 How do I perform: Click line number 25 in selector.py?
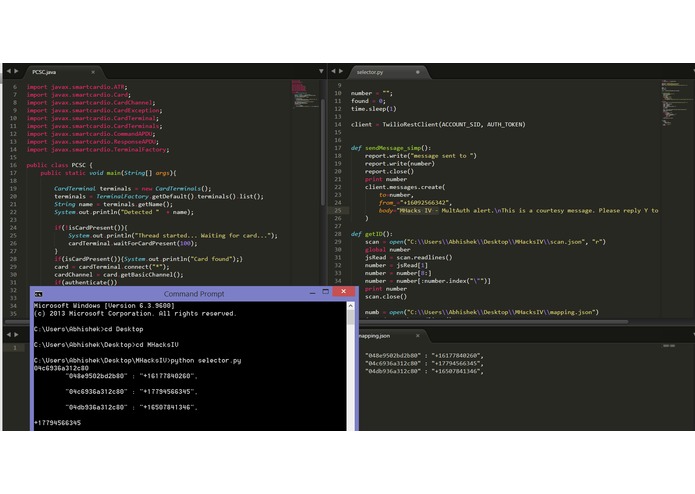coord(338,210)
